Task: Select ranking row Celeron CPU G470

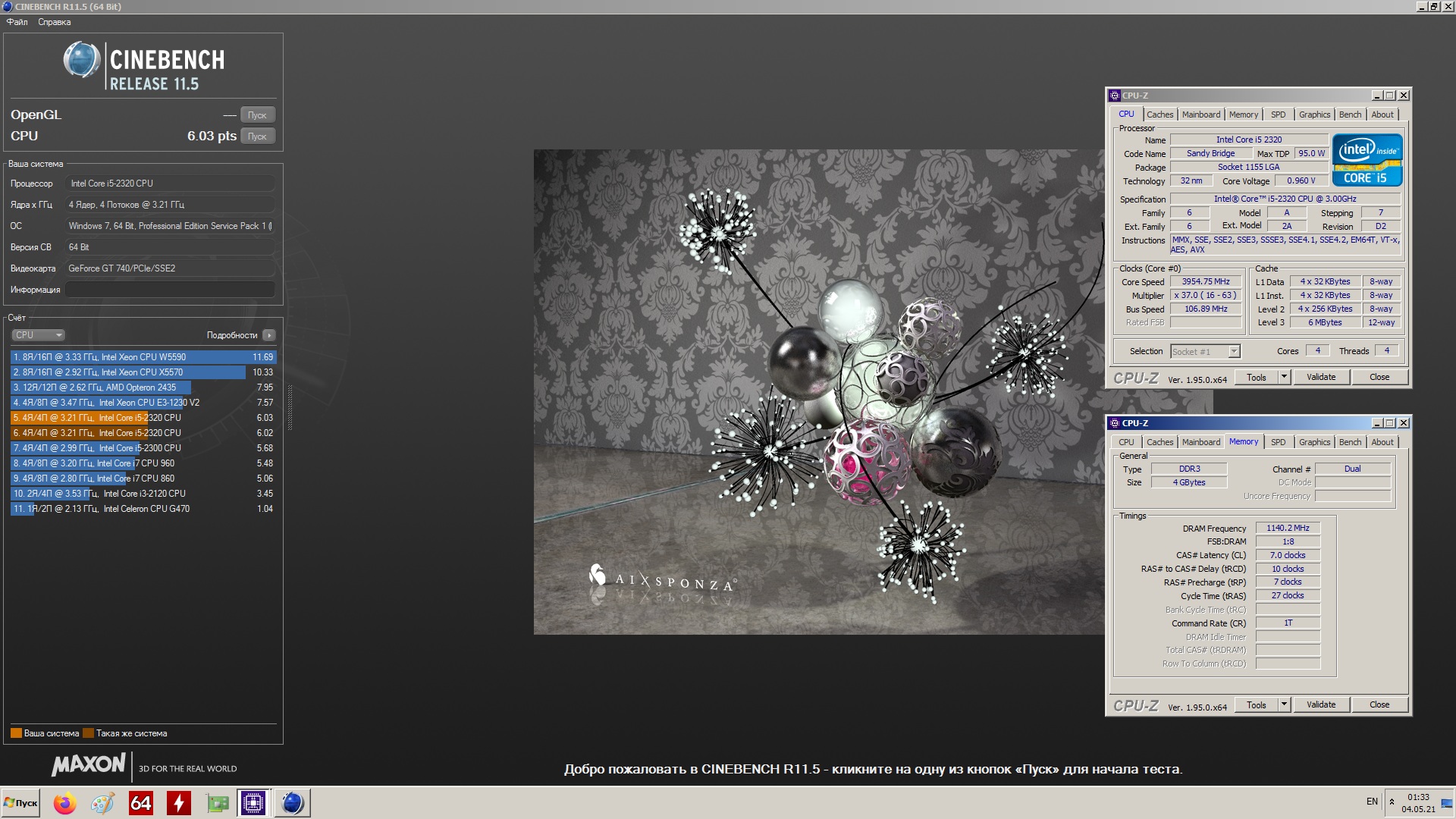Action: click(x=143, y=509)
